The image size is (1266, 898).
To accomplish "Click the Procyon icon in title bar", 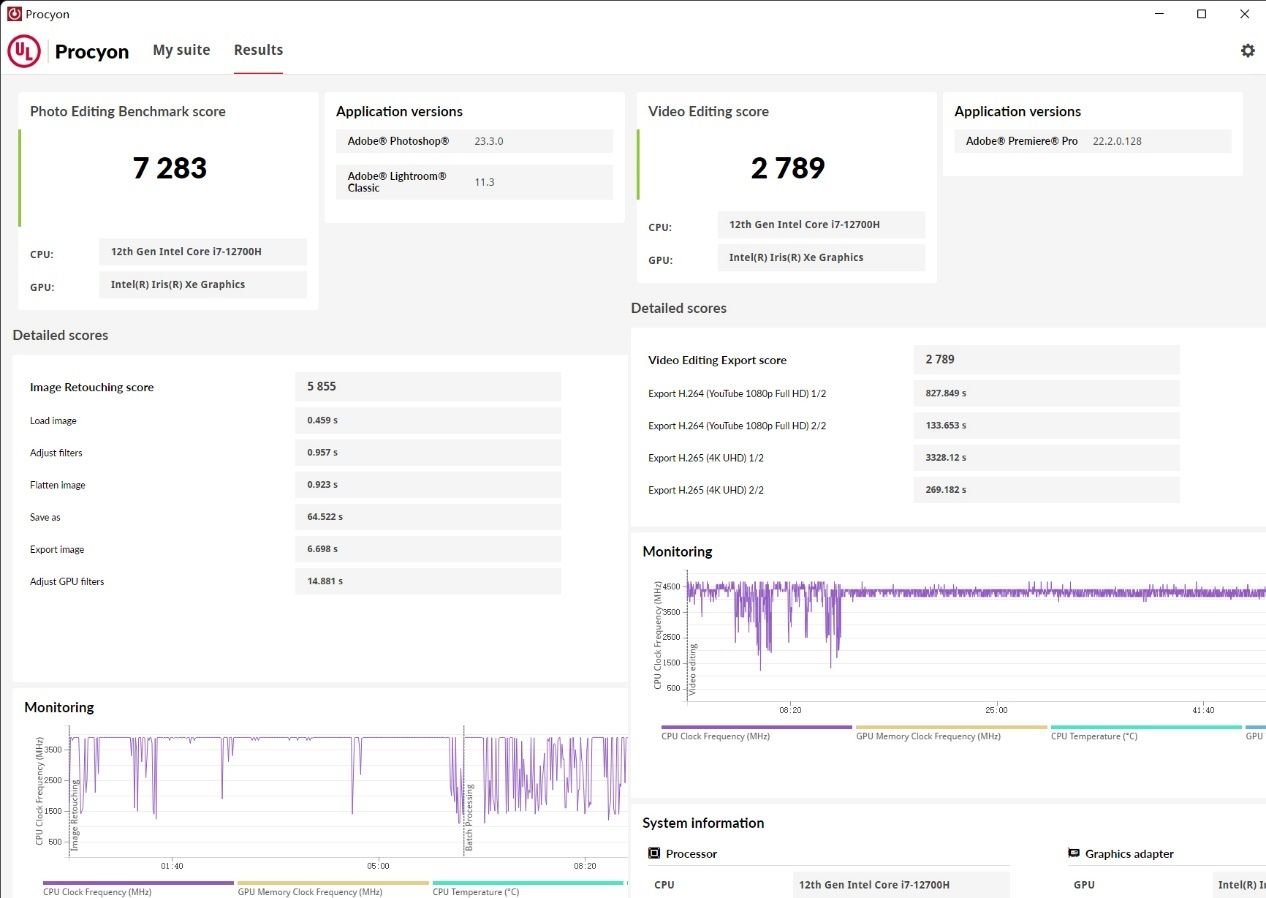I will (x=15, y=14).
